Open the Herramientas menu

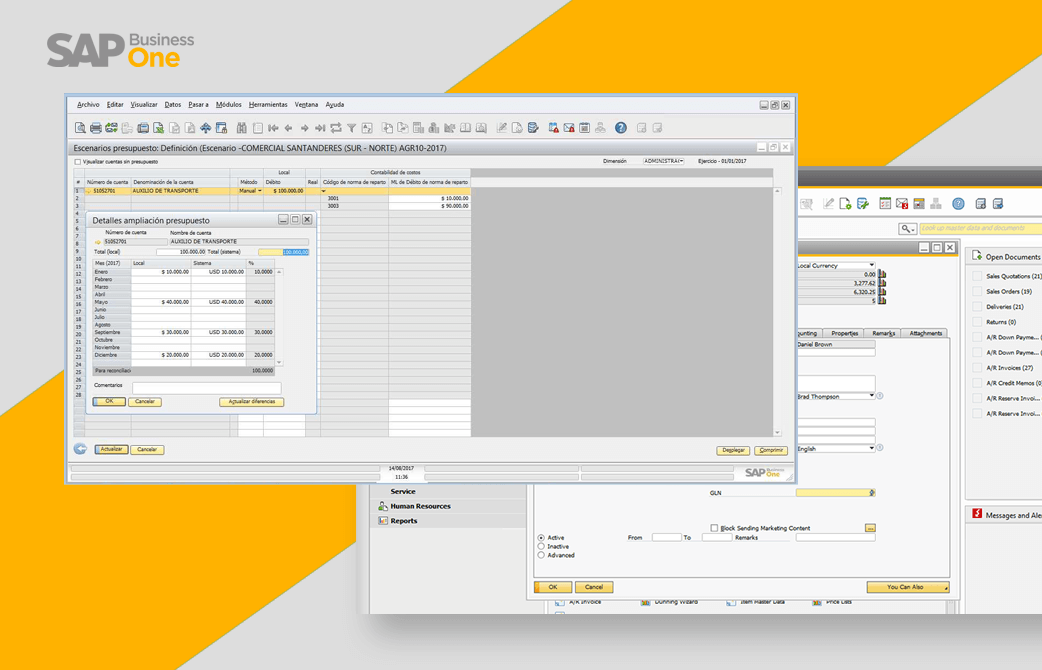(268, 104)
